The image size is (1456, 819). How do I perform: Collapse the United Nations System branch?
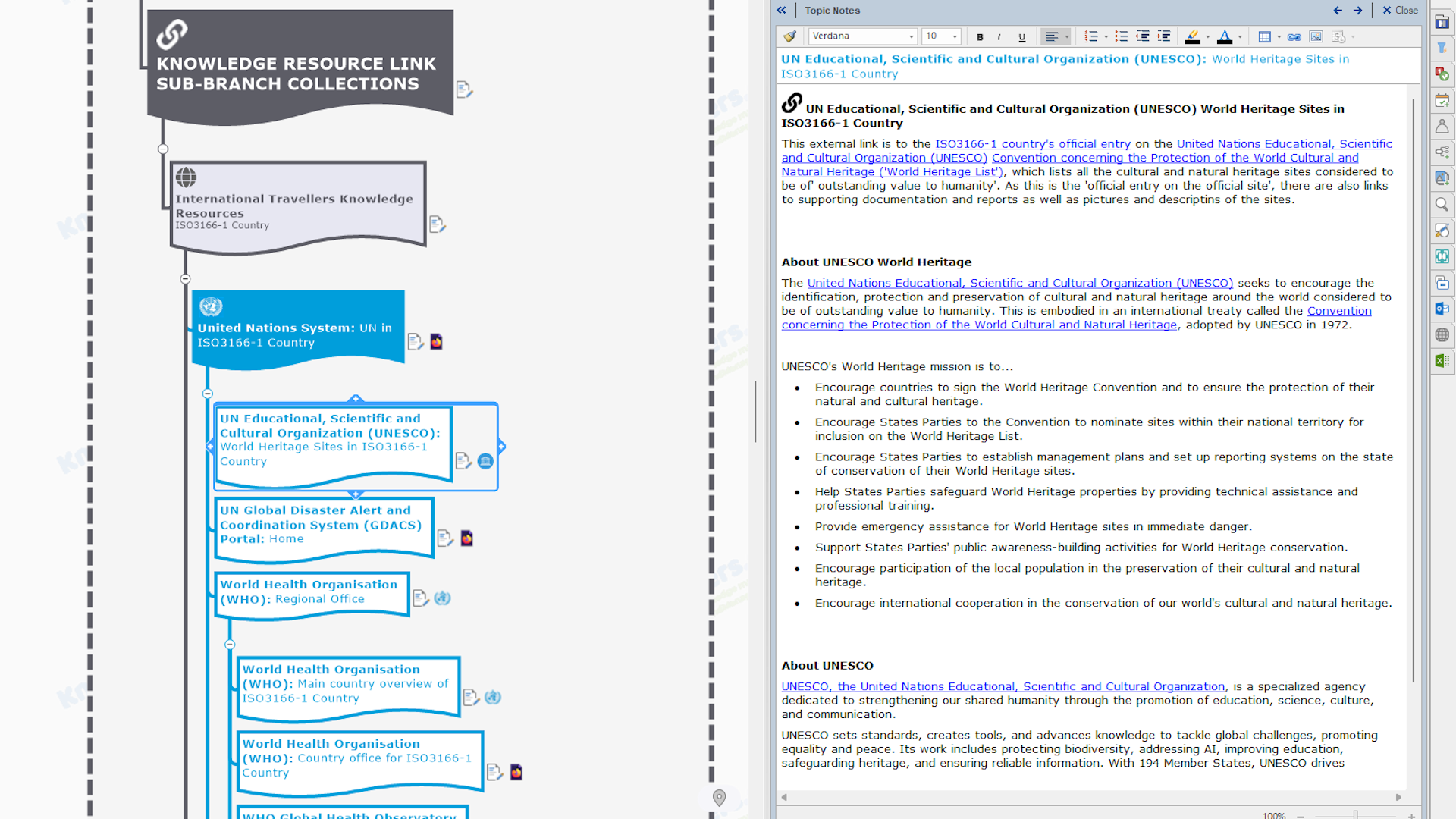[208, 394]
